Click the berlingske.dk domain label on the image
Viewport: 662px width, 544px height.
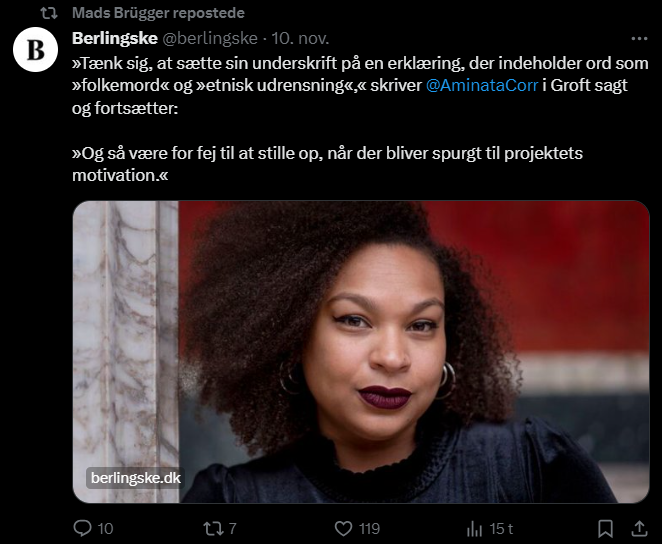pos(135,478)
